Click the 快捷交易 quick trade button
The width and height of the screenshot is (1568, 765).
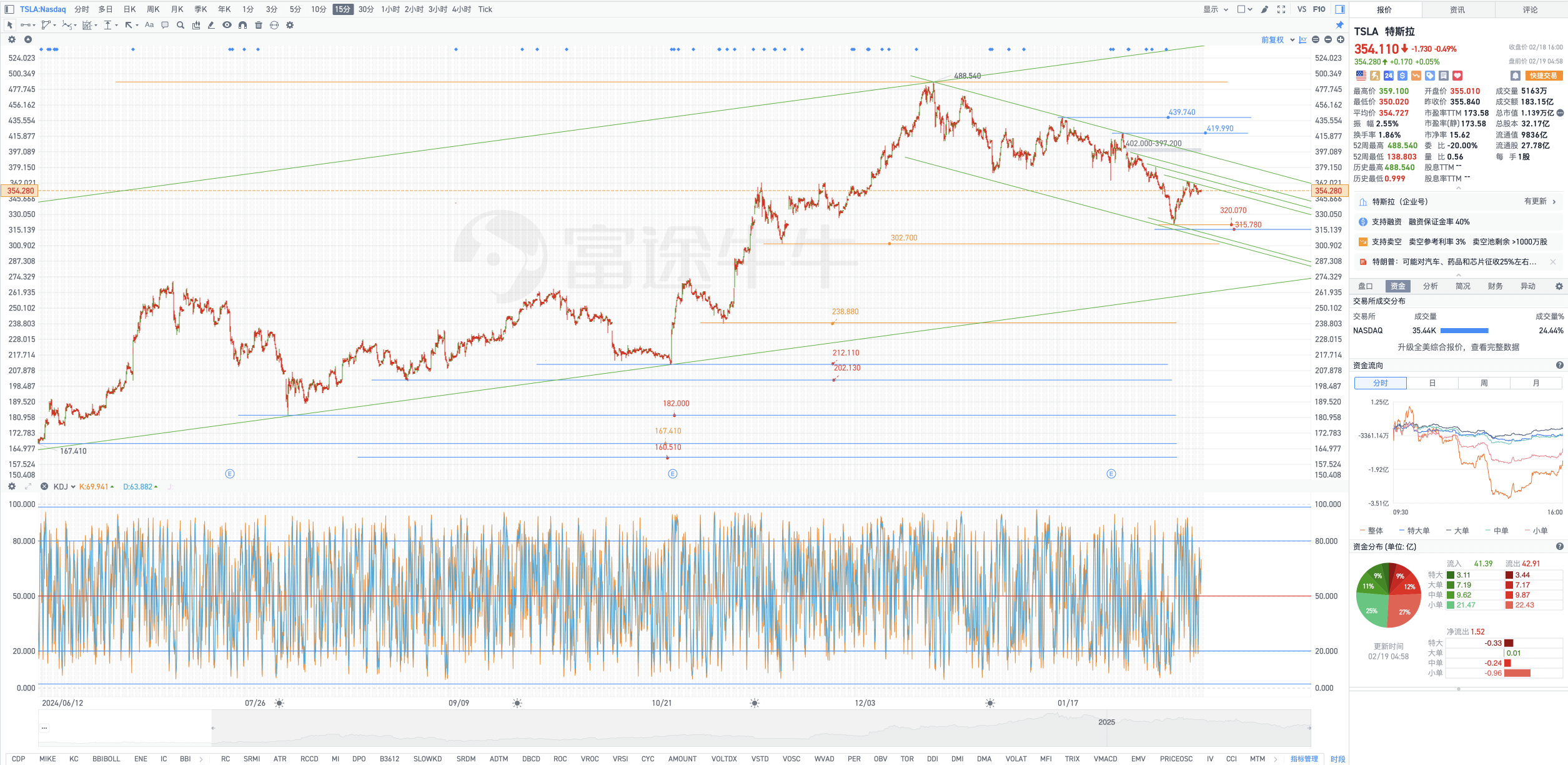tap(1543, 76)
